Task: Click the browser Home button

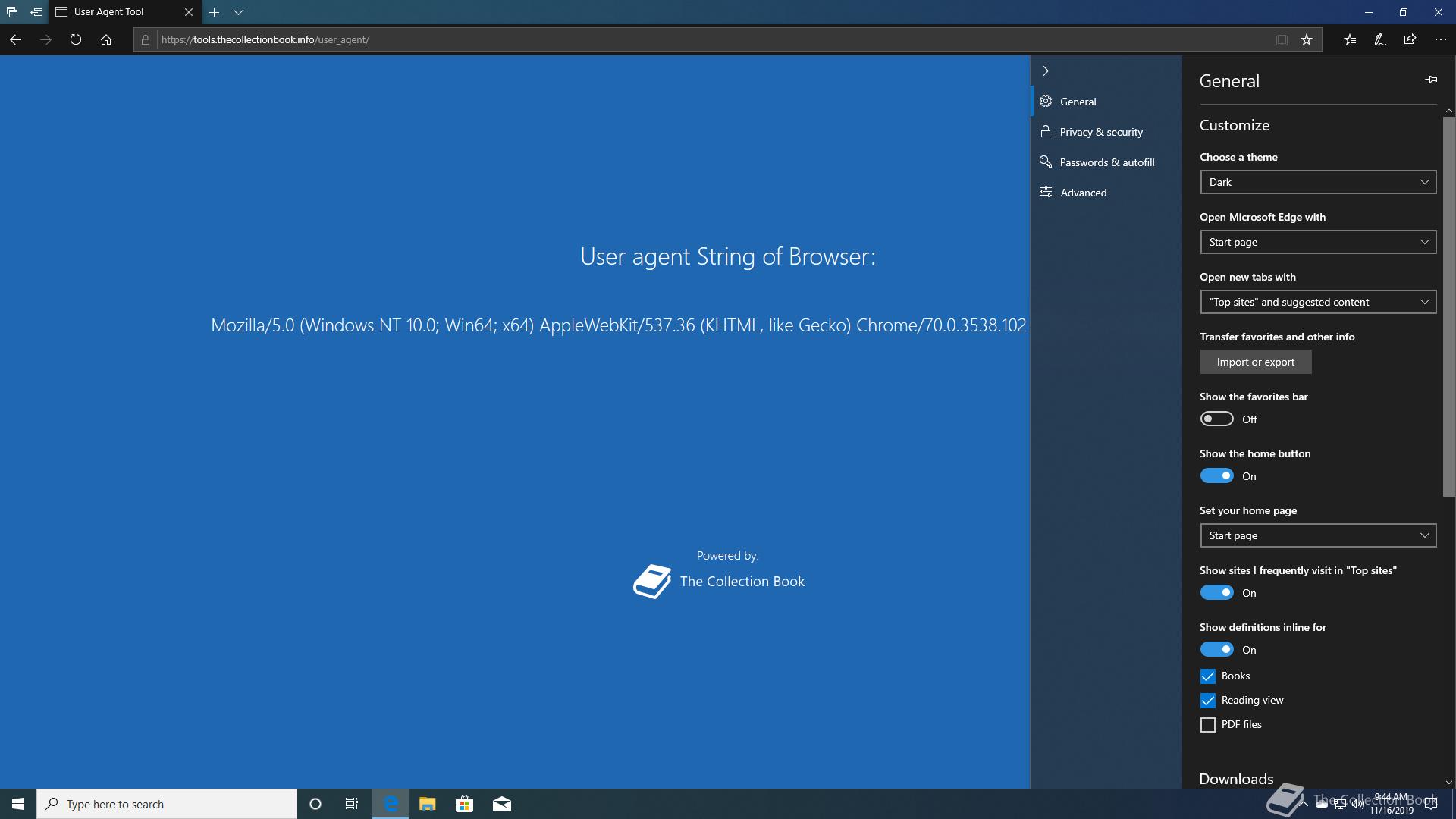Action: pos(106,40)
